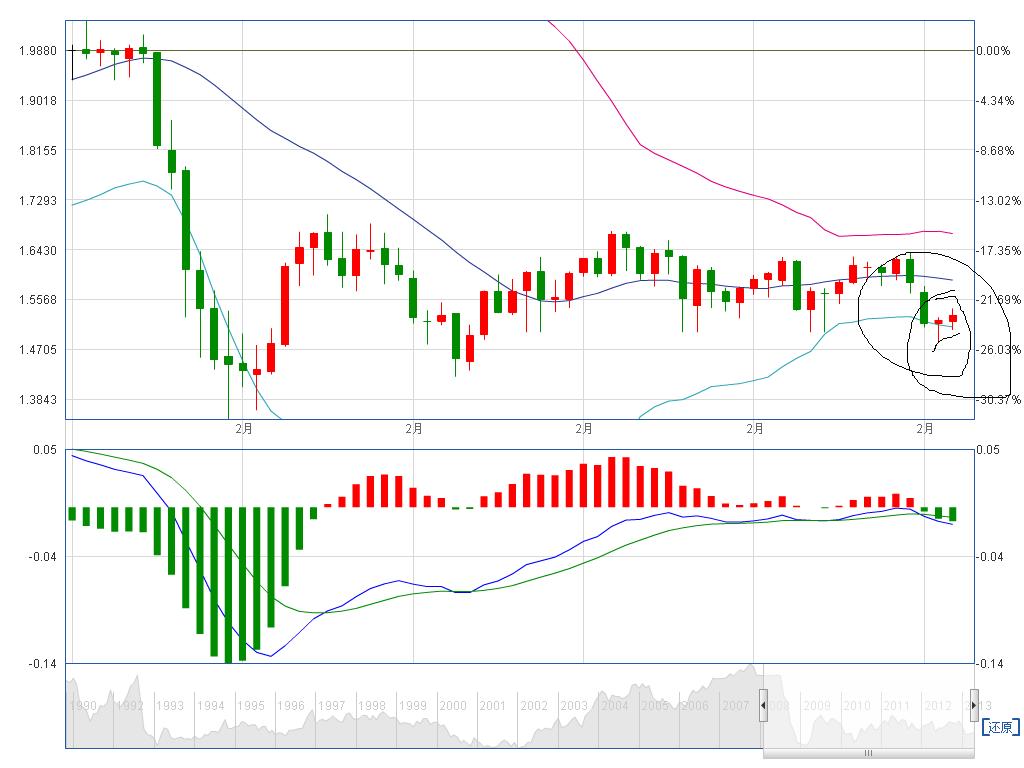Jump to year 1990 in the timeline overview

click(84, 706)
